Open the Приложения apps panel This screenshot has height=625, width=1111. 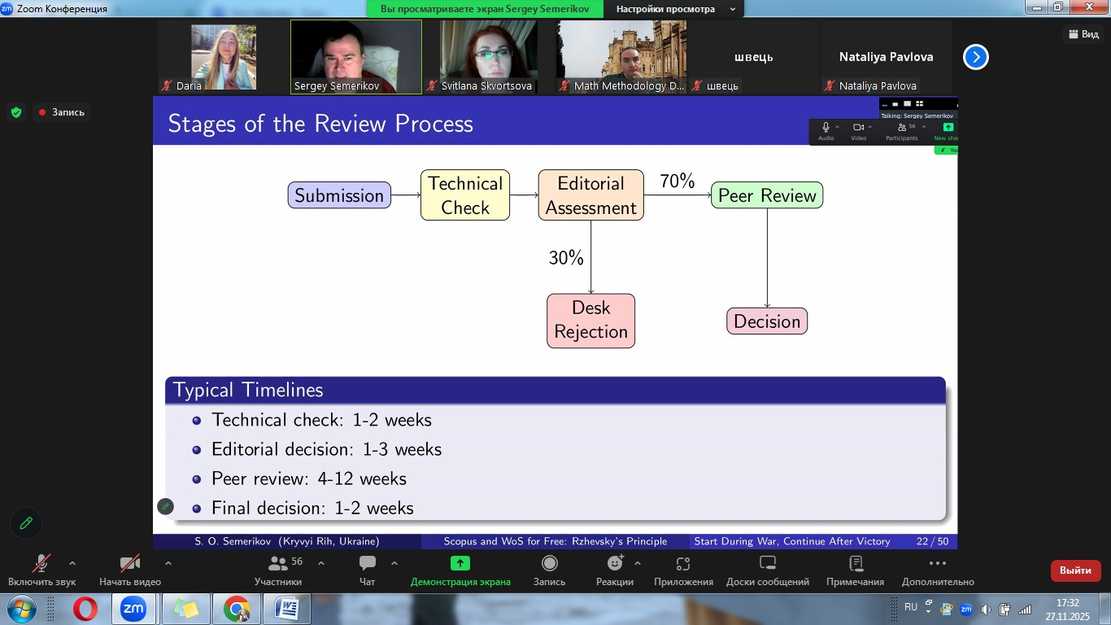(x=683, y=570)
